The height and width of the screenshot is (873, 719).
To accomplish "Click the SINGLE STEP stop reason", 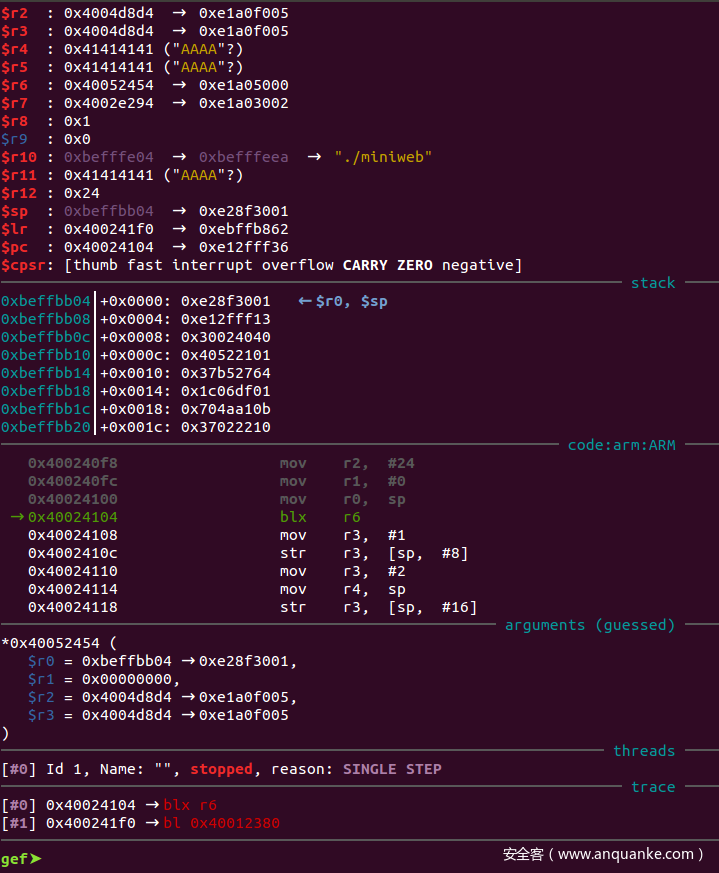I will pyautogui.click(x=392, y=769).
